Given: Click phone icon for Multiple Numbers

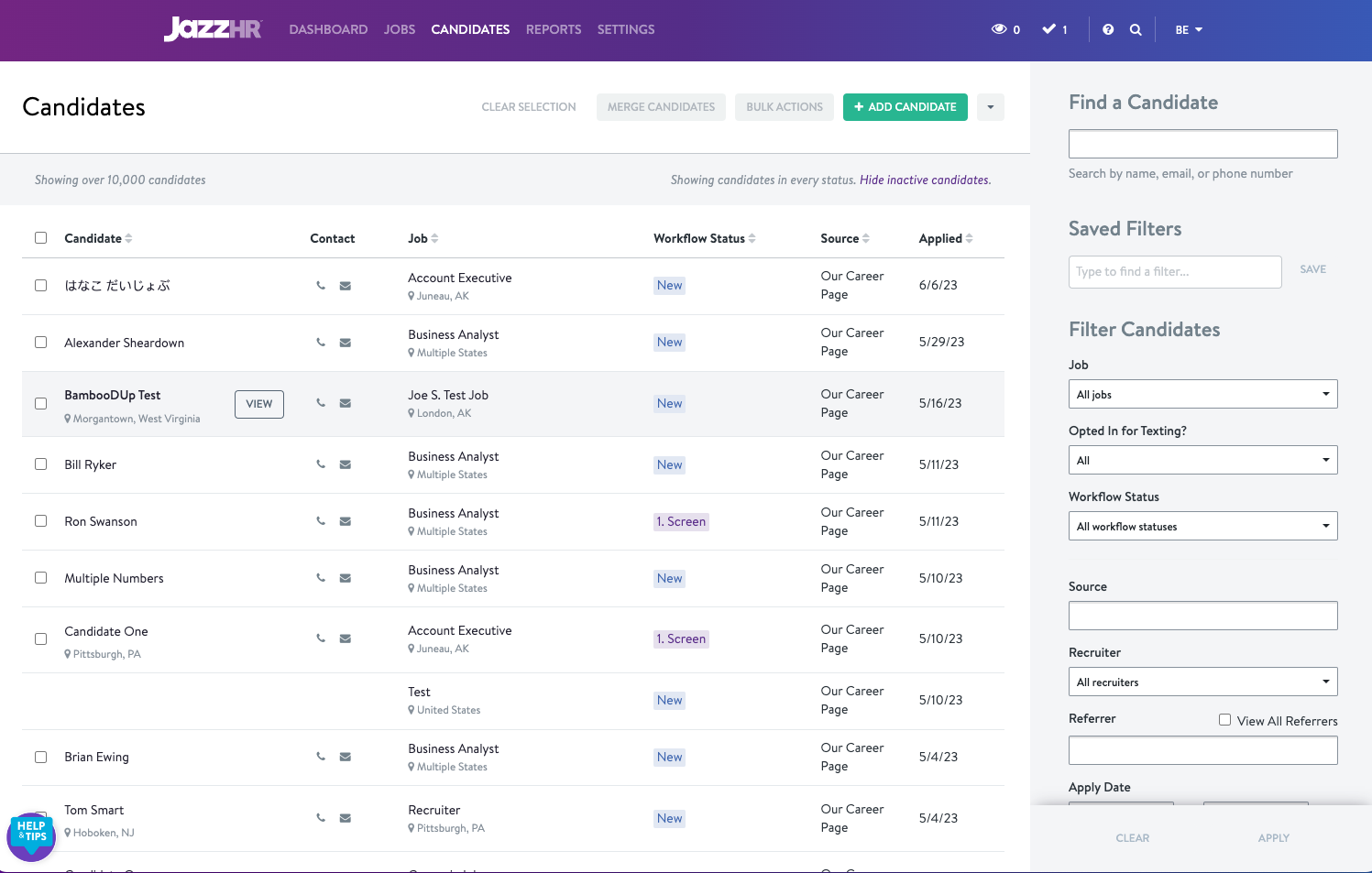Looking at the screenshot, I should coord(321,578).
